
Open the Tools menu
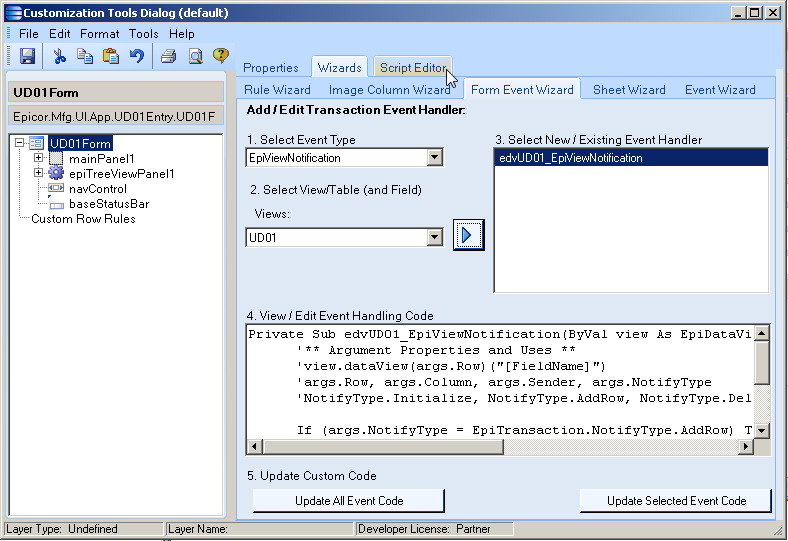pyautogui.click(x=144, y=34)
